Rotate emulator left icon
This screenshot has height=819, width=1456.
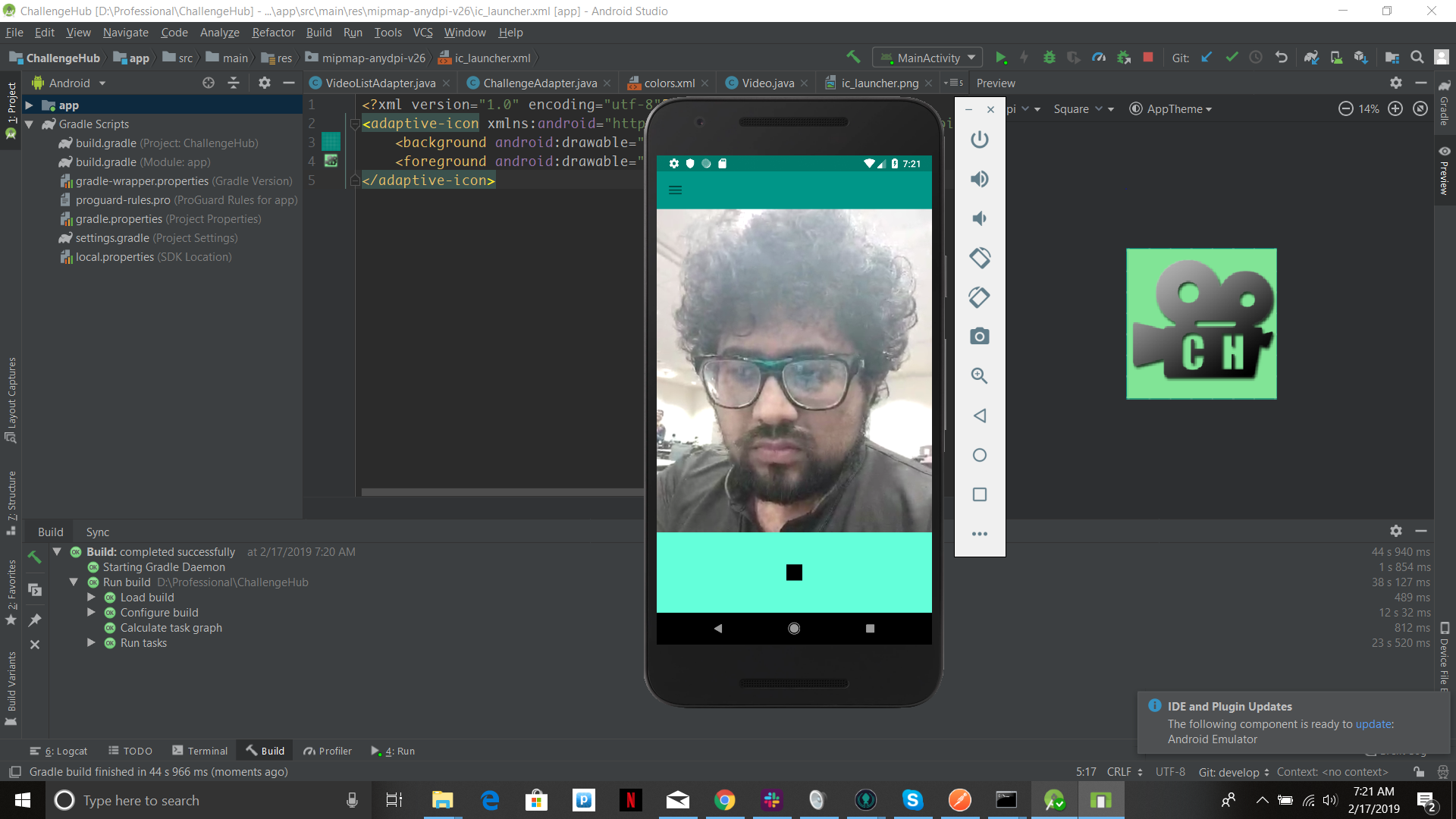[x=980, y=258]
